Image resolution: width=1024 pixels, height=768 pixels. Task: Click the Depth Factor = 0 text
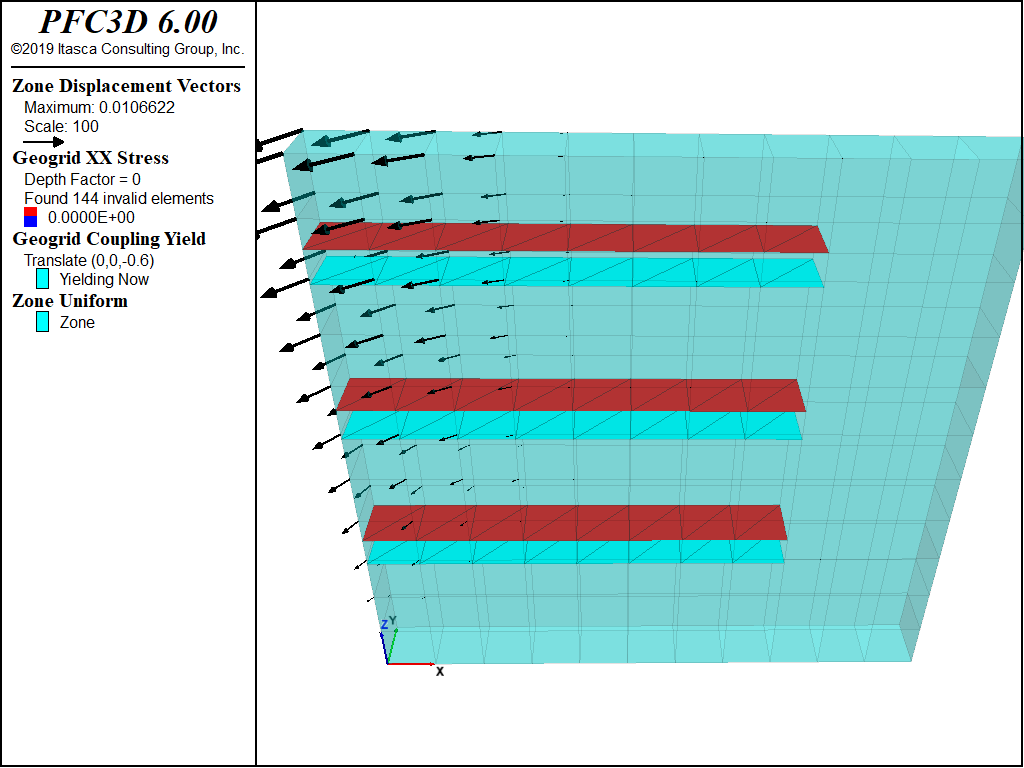pos(82,180)
